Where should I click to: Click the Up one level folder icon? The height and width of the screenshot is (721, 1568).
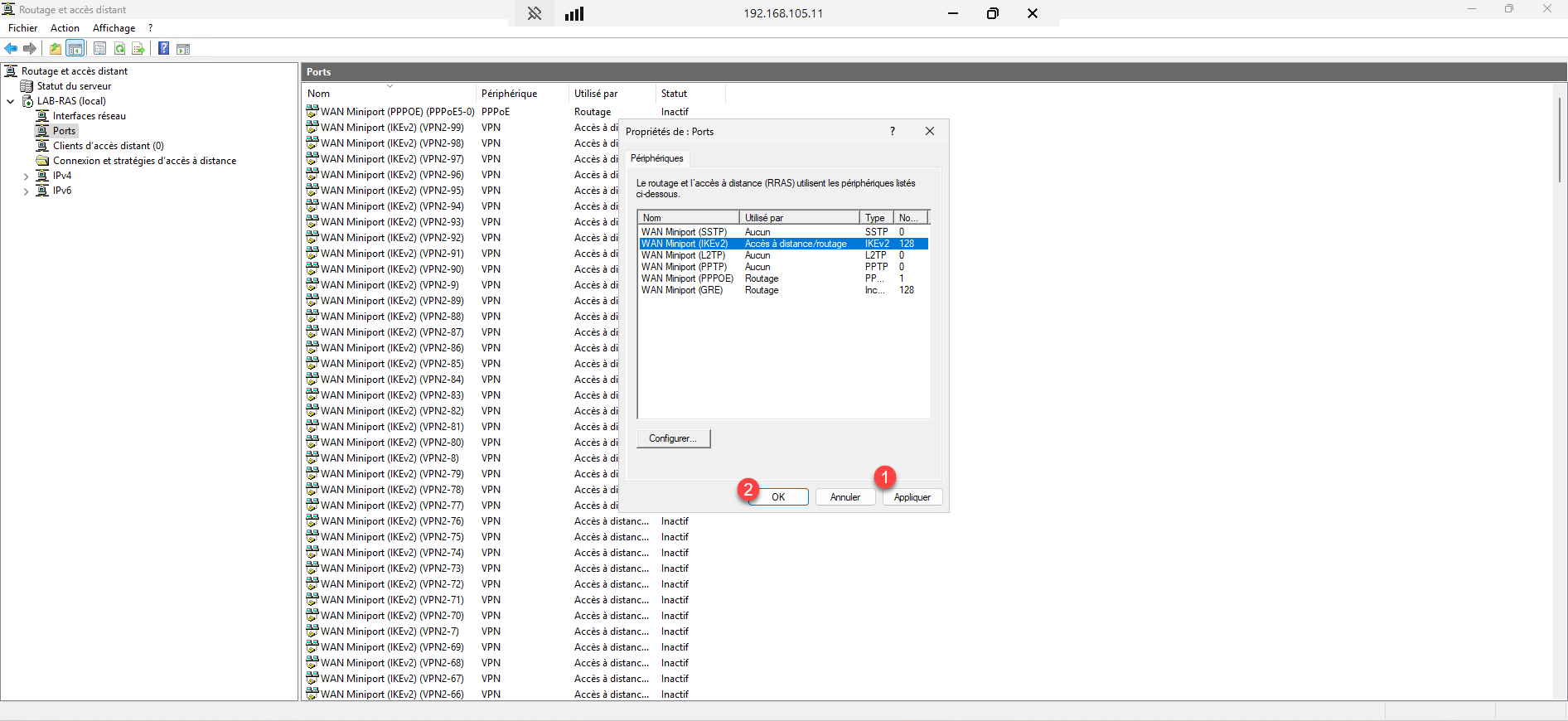tap(56, 49)
